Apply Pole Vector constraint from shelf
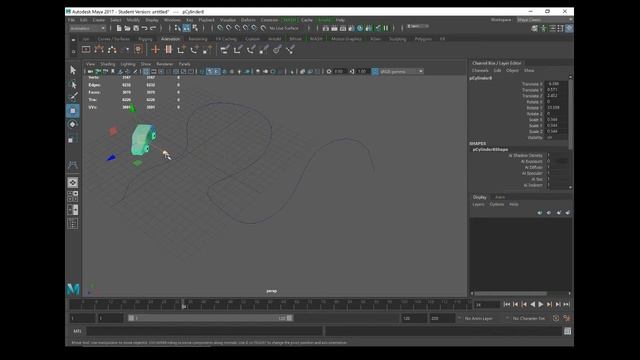 290,49
